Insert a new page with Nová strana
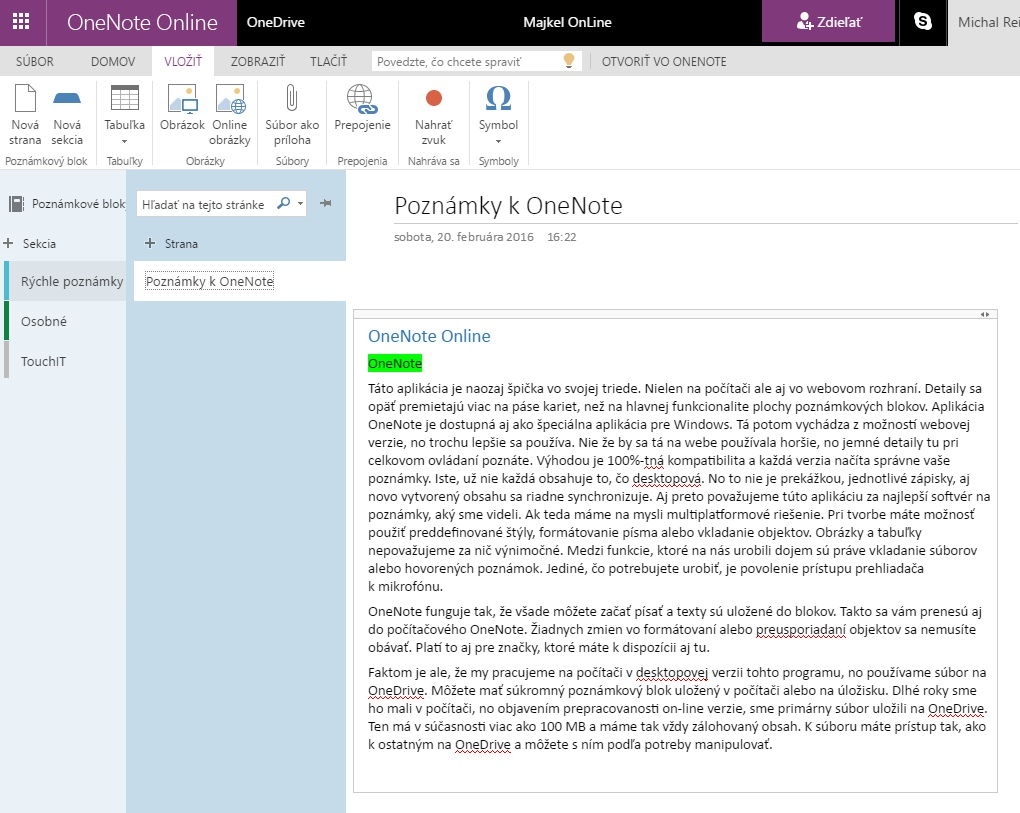 pyautogui.click(x=25, y=115)
